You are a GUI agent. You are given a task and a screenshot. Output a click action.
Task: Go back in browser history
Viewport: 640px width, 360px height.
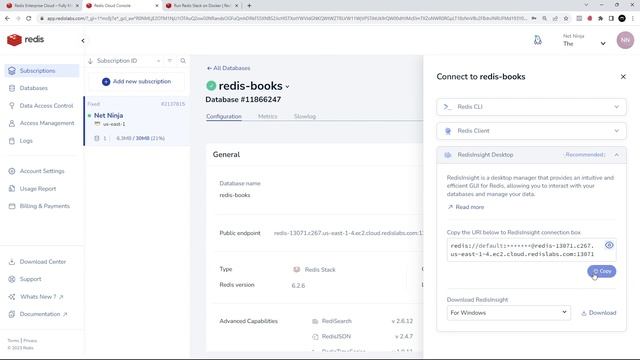coord(7,18)
